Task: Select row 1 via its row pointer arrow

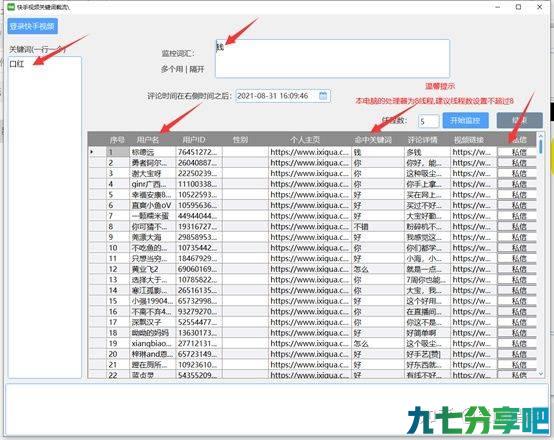Action: (92, 152)
